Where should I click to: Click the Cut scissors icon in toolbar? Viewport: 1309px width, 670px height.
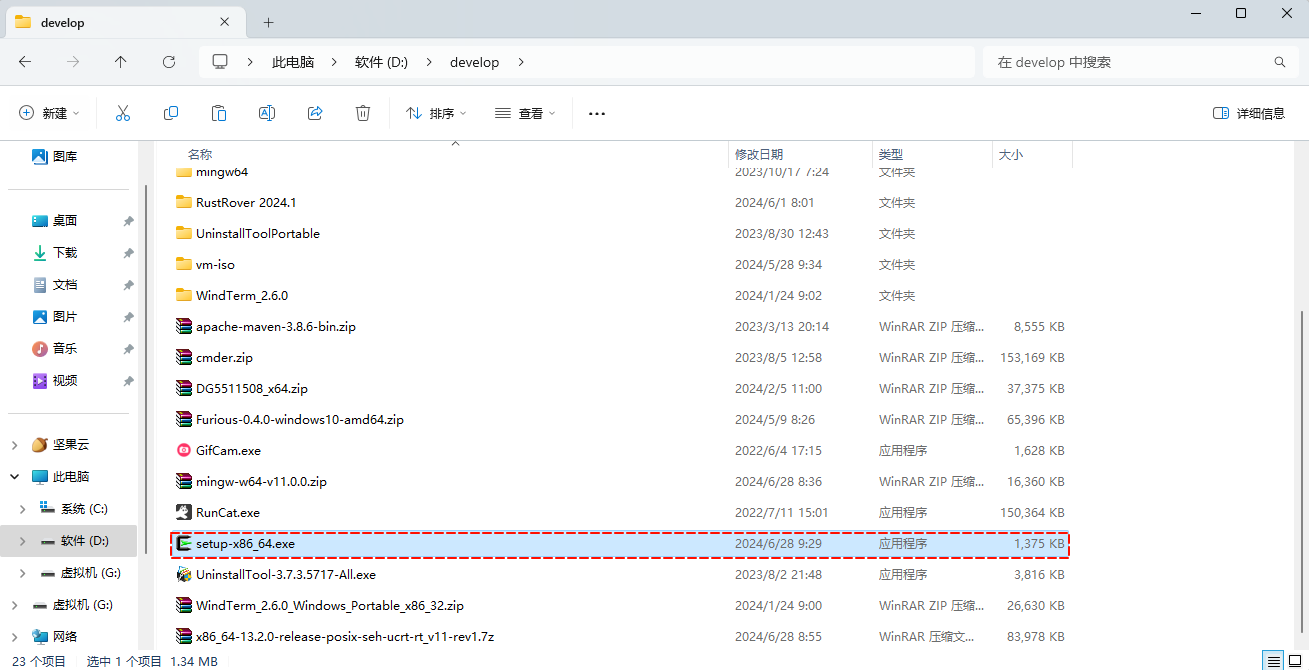click(123, 114)
